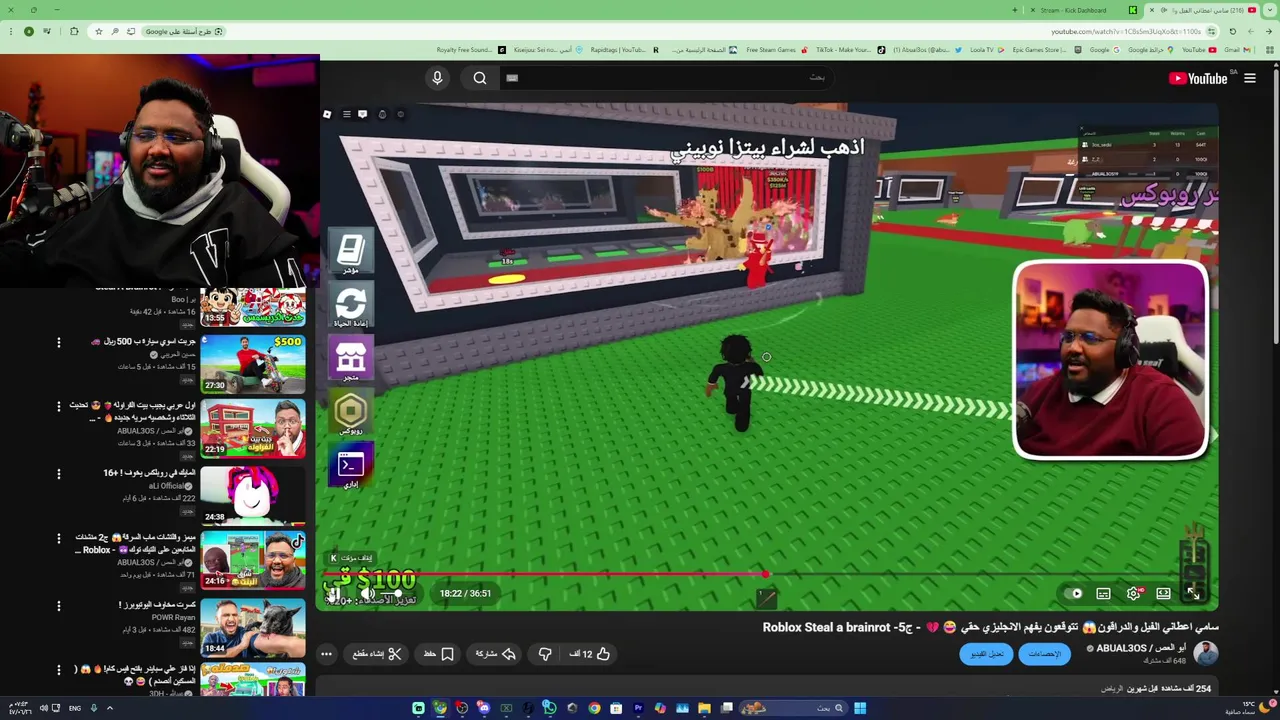
Task: Open Chrome browser menu three dots
Action: pos(11,31)
